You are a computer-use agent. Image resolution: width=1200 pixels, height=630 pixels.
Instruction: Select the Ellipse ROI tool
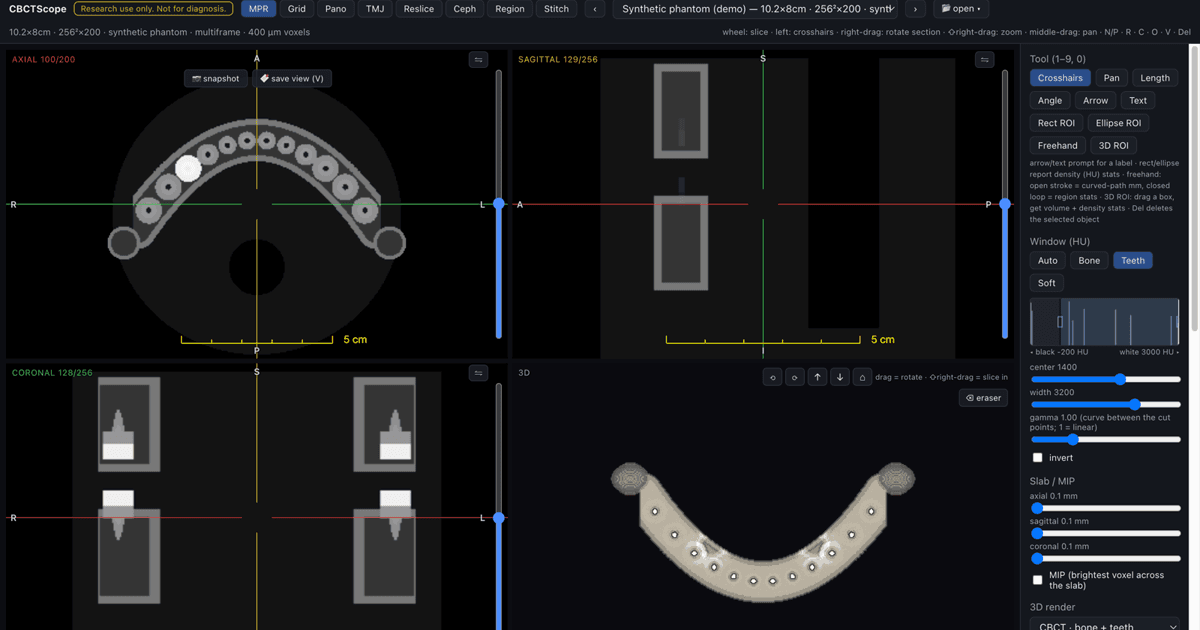pos(1118,123)
